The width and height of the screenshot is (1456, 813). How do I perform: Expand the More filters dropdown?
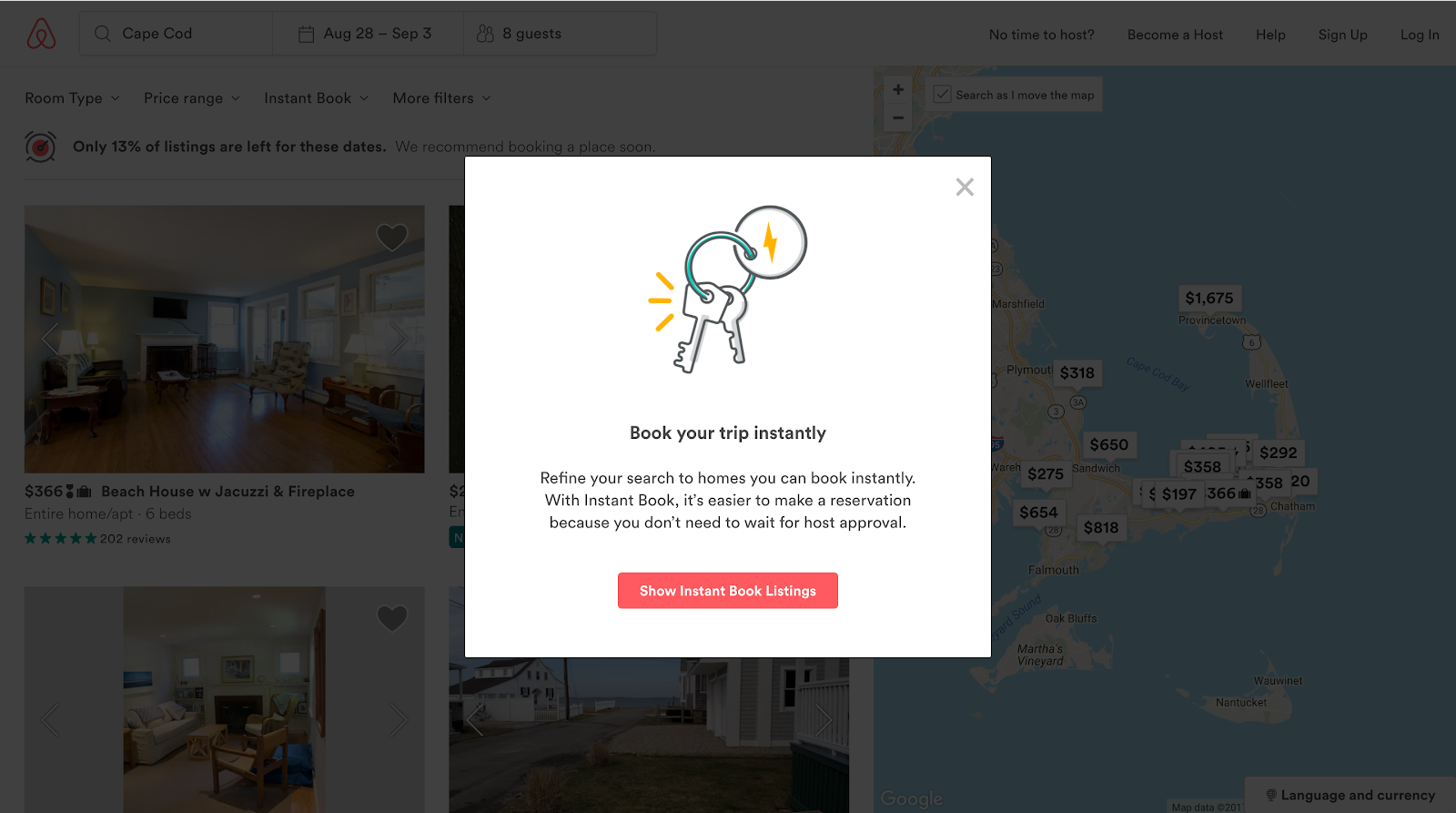click(442, 98)
